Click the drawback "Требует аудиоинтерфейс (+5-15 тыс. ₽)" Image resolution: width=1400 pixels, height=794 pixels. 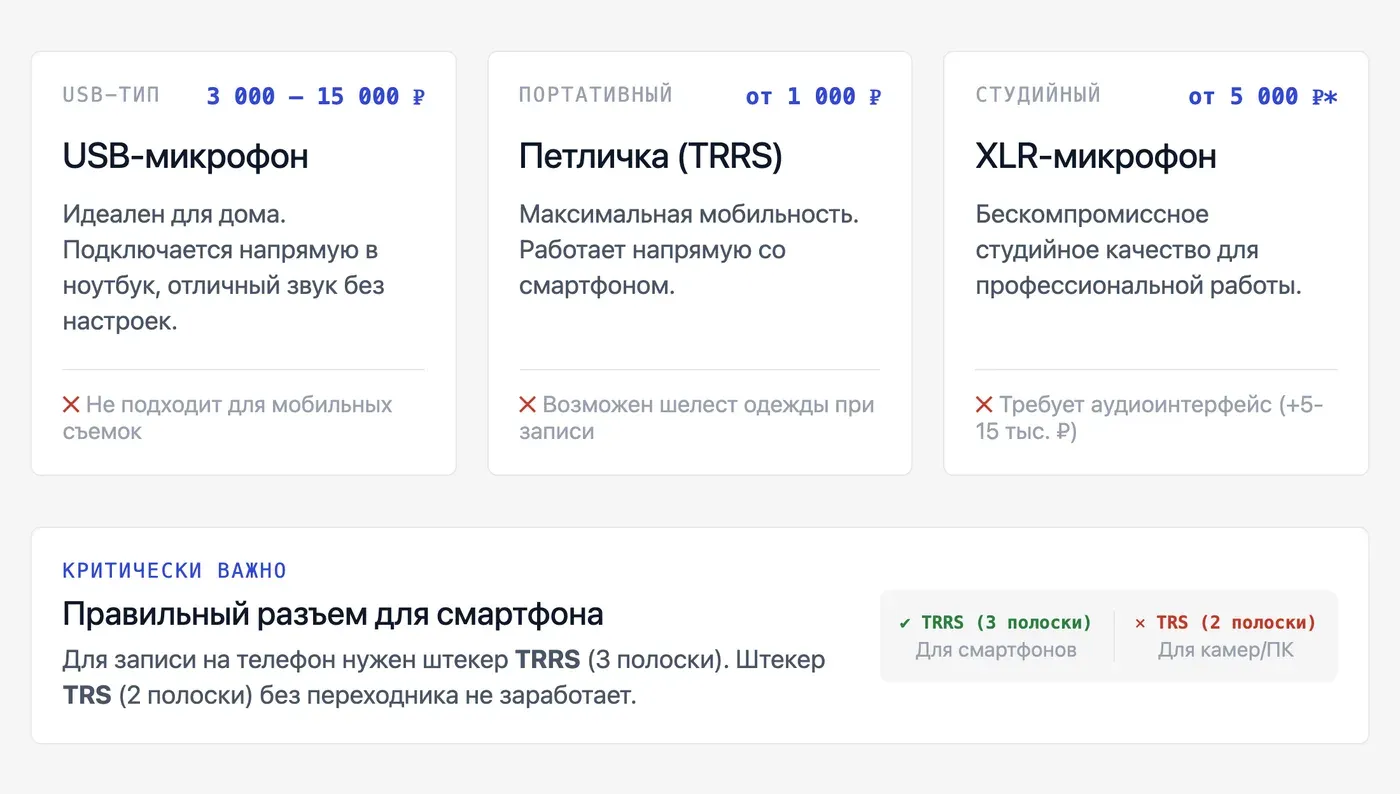pyautogui.click(x=1149, y=418)
